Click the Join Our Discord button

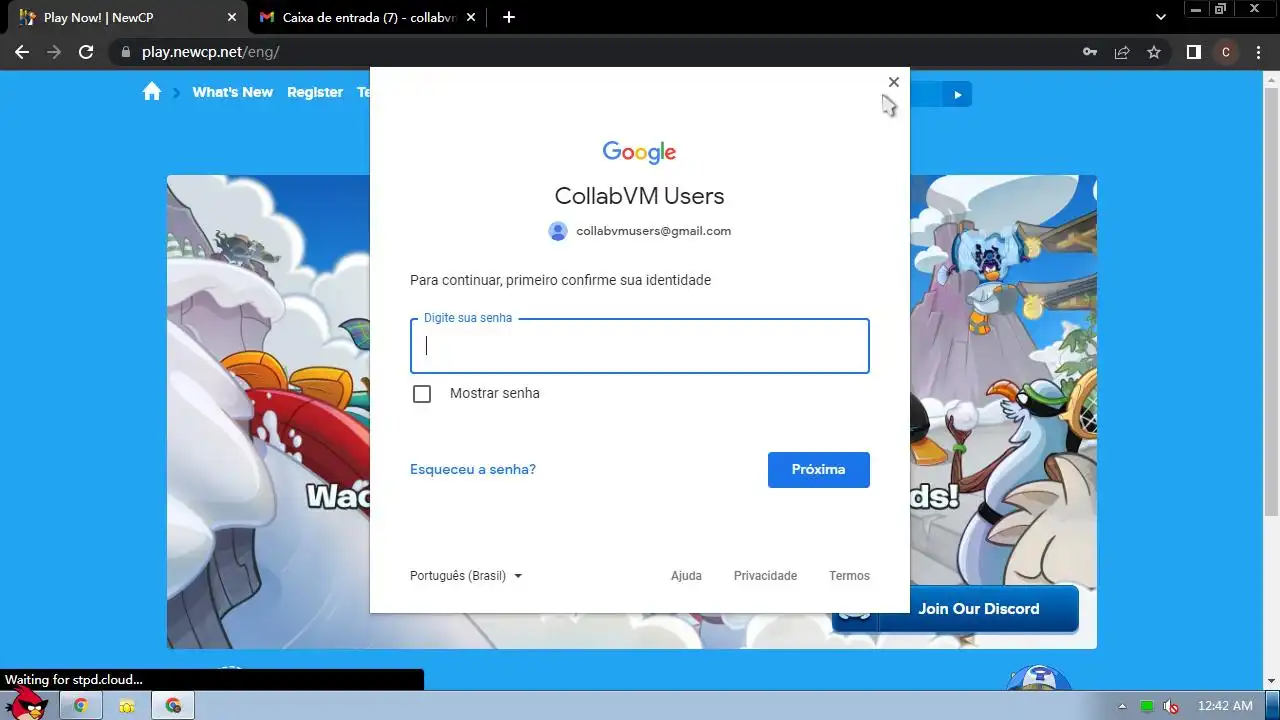pyautogui.click(x=955, y=609)
